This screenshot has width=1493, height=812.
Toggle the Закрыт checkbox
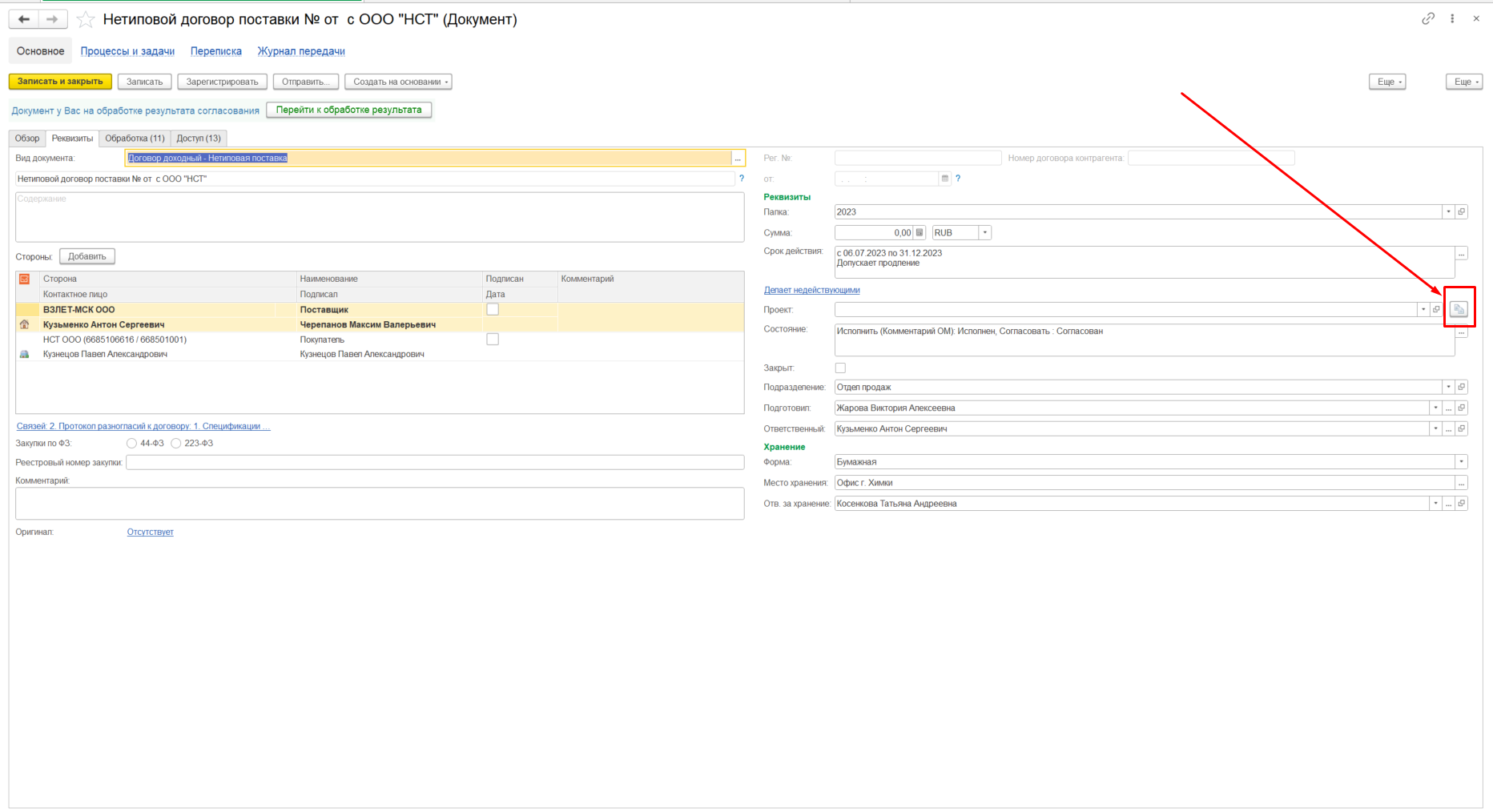click(x=840, y=368)
